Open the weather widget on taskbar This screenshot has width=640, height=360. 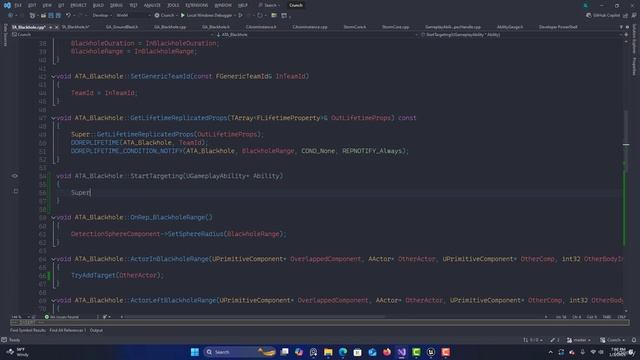click(x=18, y=352)
